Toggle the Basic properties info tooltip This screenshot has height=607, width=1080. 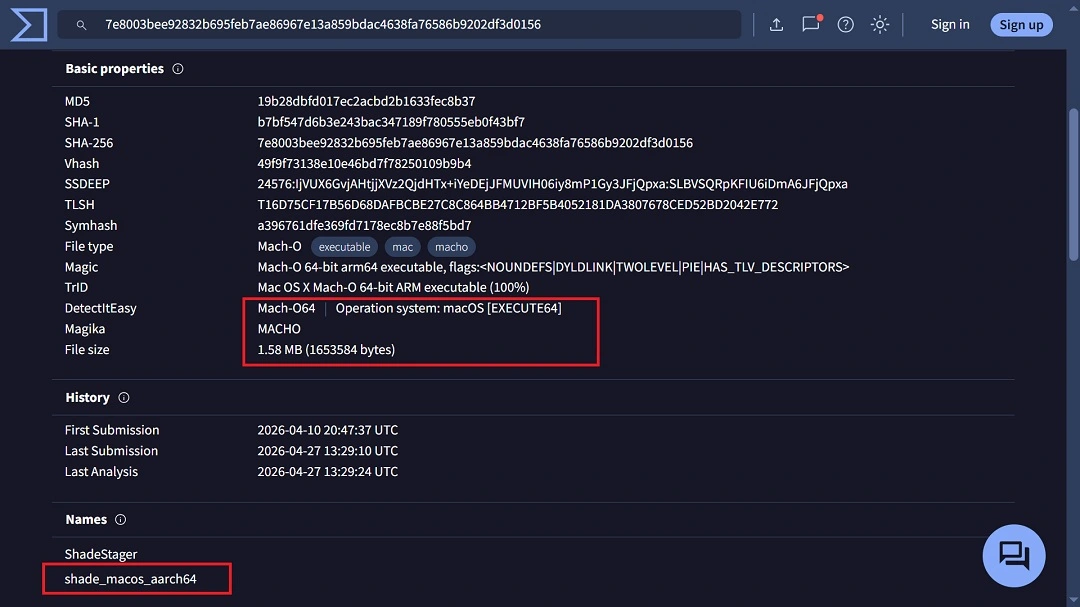click(x=177, y=68)
